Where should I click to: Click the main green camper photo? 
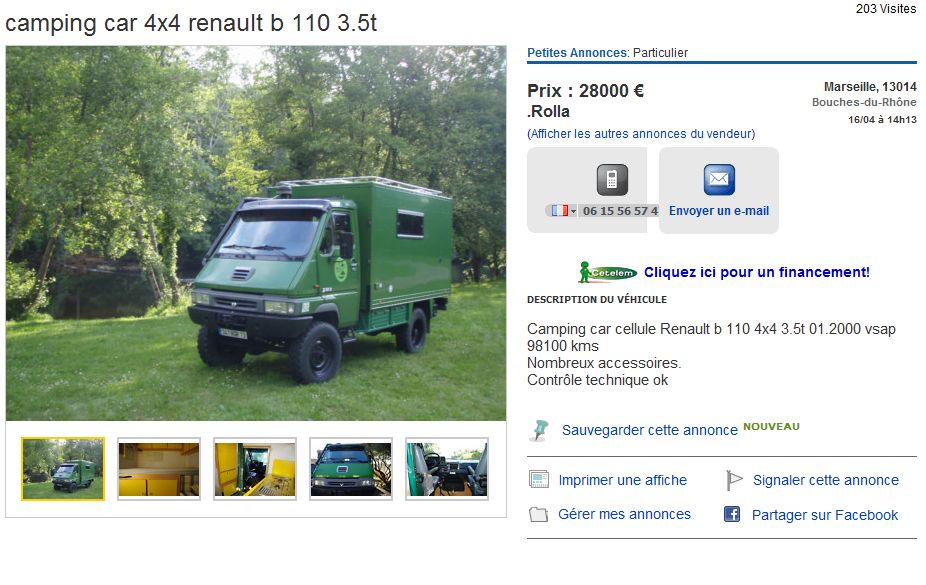click(x=256, y=233)
